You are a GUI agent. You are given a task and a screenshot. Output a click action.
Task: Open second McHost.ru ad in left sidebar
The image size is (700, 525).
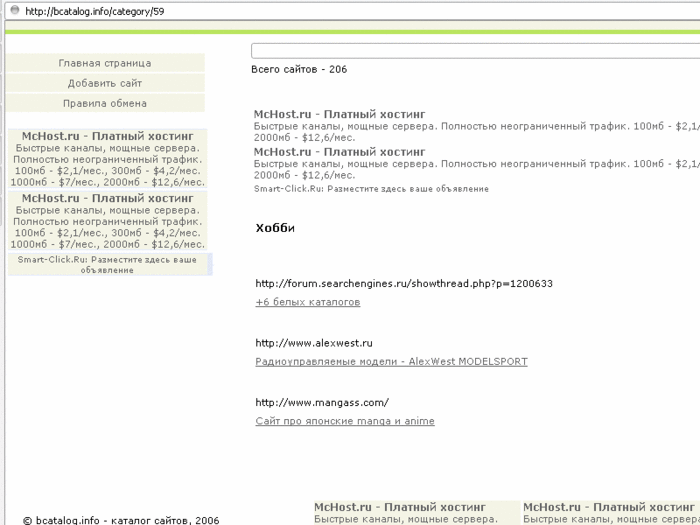pyautogui.click(x=108, y=221)
